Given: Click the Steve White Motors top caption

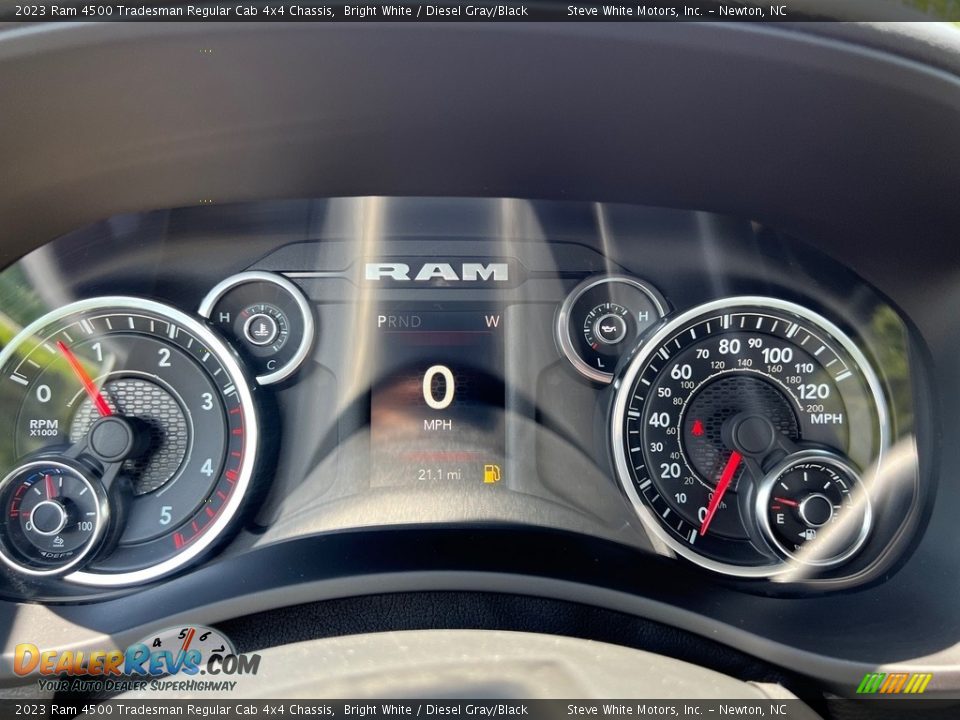Looking at the screenshot, I should coord(677,10).
